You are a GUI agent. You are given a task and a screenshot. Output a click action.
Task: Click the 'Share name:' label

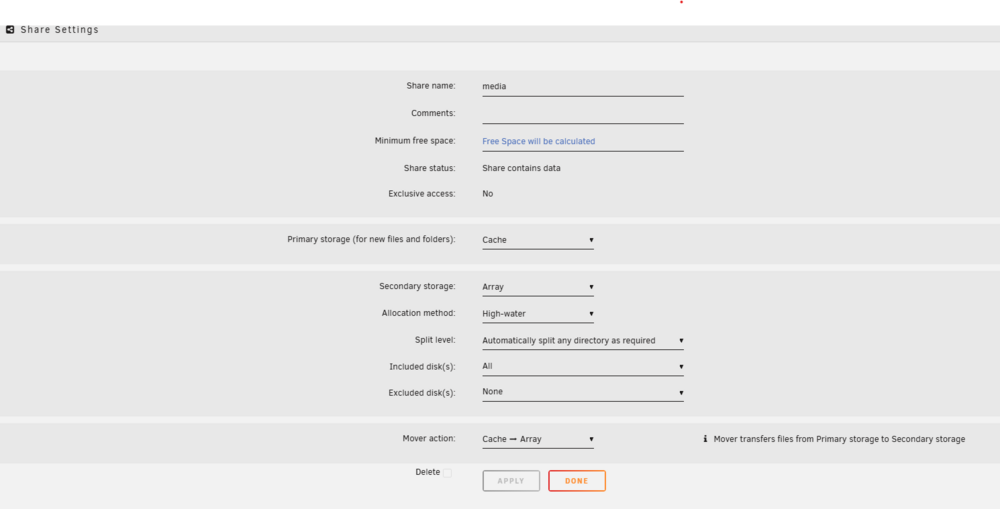431,85
